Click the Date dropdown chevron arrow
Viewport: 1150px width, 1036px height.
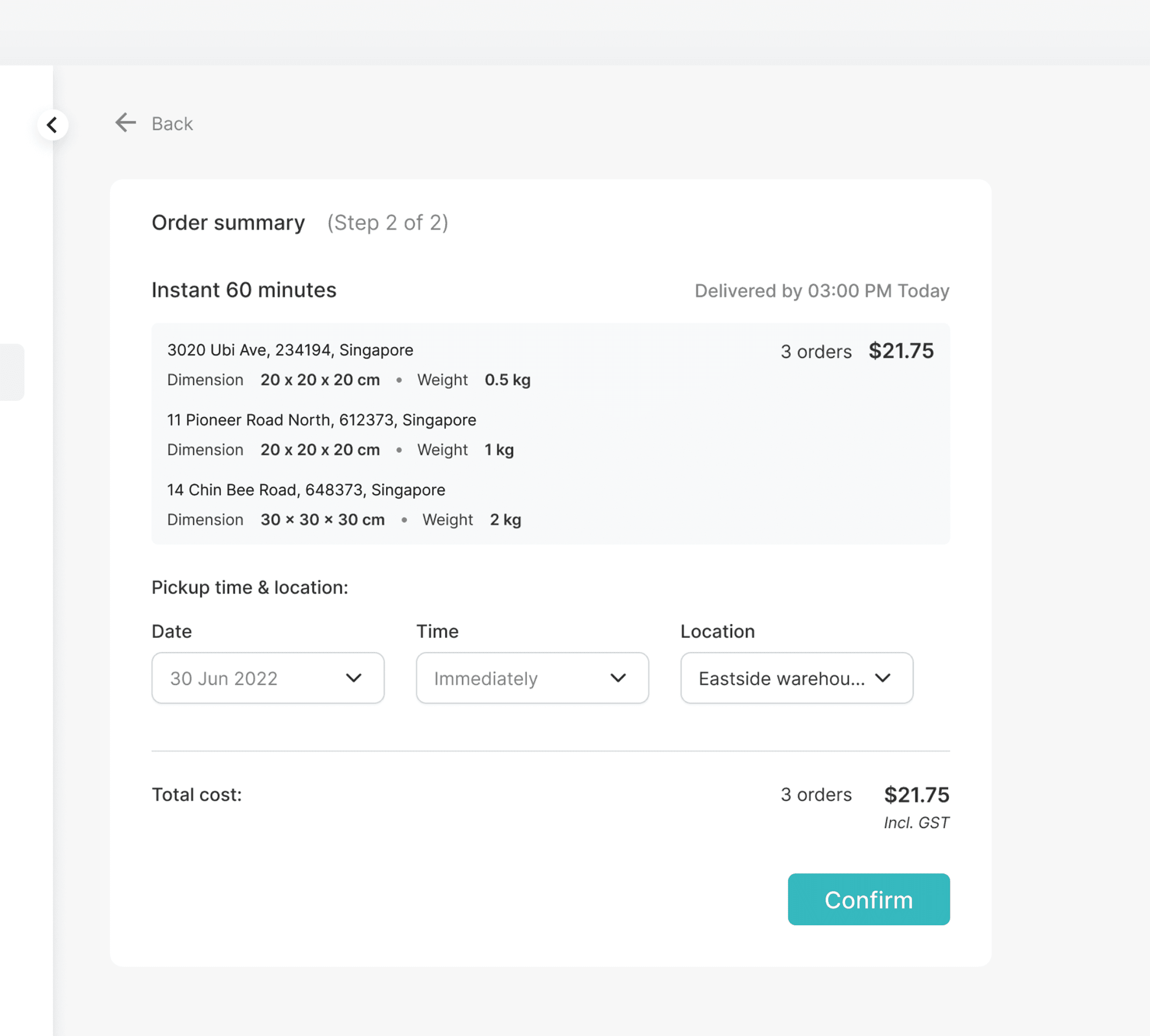click(353, 678)
